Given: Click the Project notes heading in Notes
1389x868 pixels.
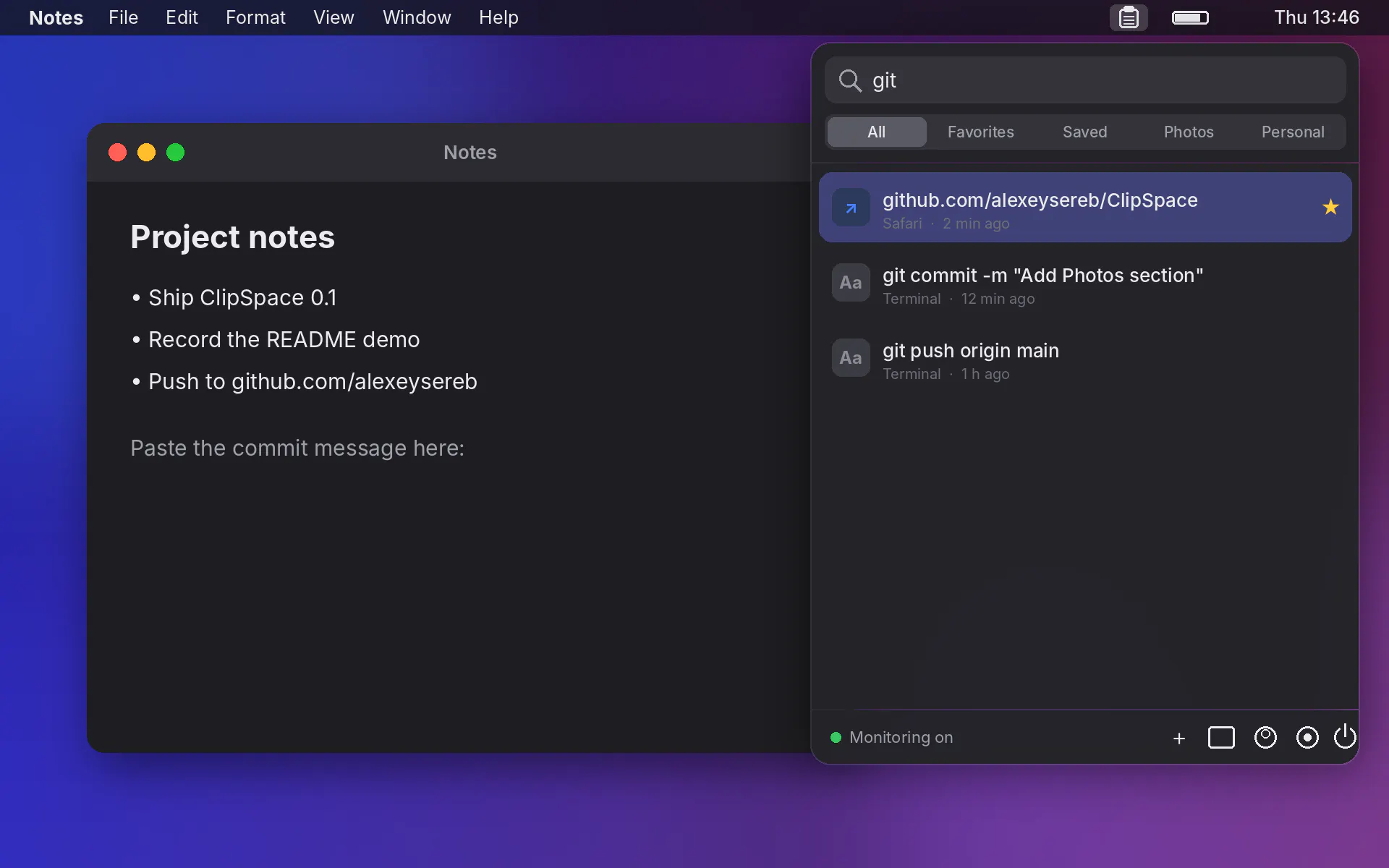Looking at the screenshot, I should click(x=232, y=237).
